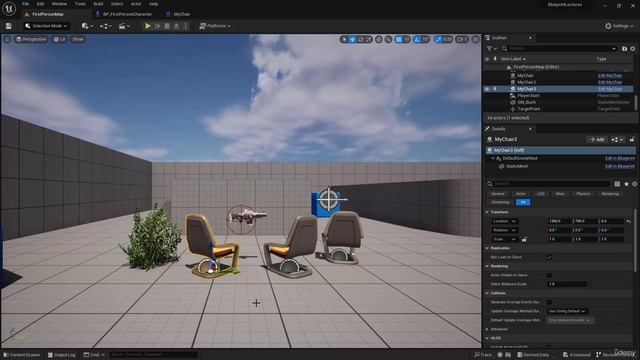Switch to the MyChair blueprint tab
This screenshot has height=360, width=640.
[178, 14]
